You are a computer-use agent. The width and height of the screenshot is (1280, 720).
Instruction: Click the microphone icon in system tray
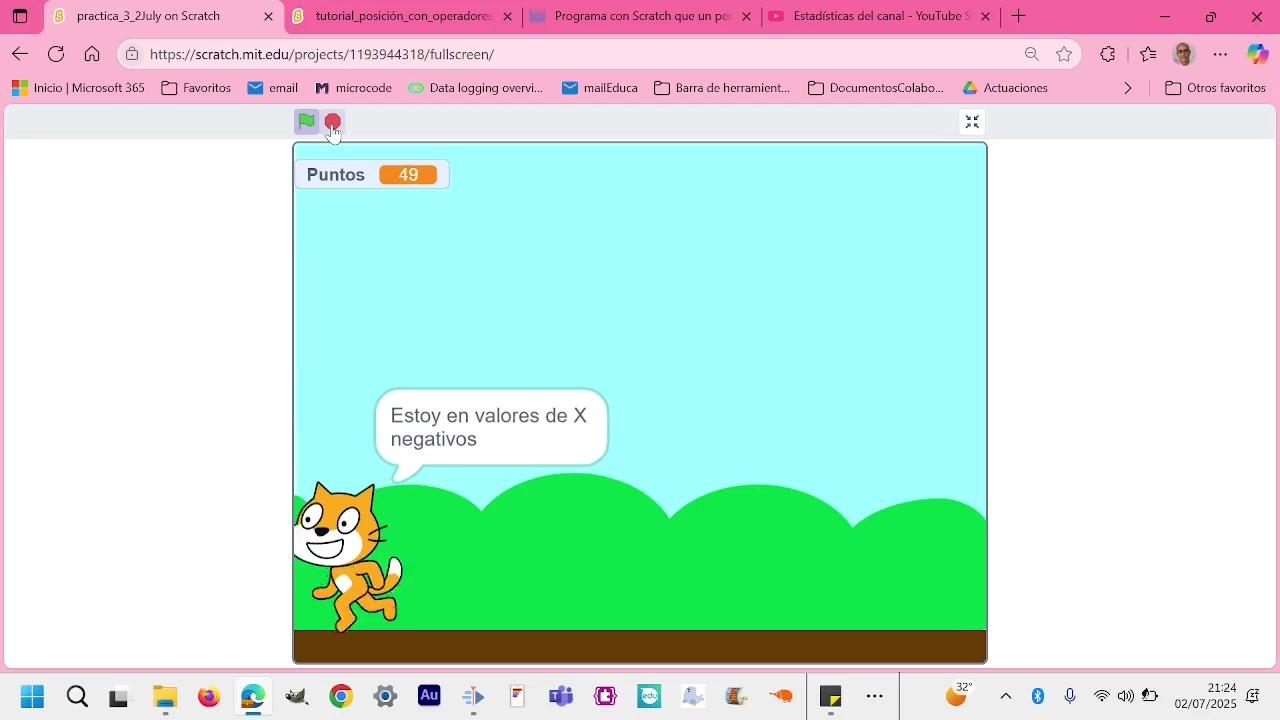(x=1070, y=696)
